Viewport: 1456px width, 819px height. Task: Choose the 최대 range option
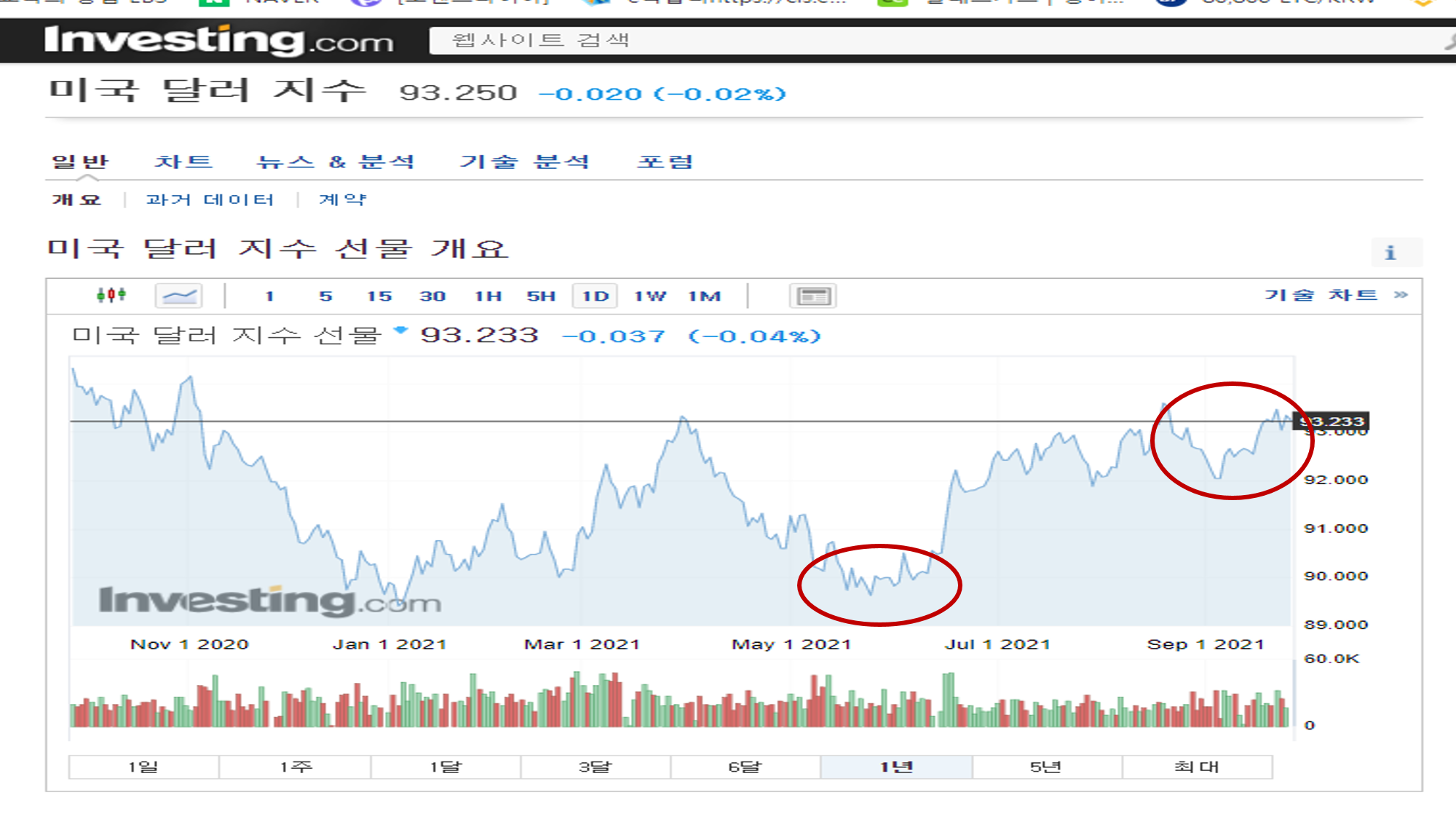coord(1196,767)
